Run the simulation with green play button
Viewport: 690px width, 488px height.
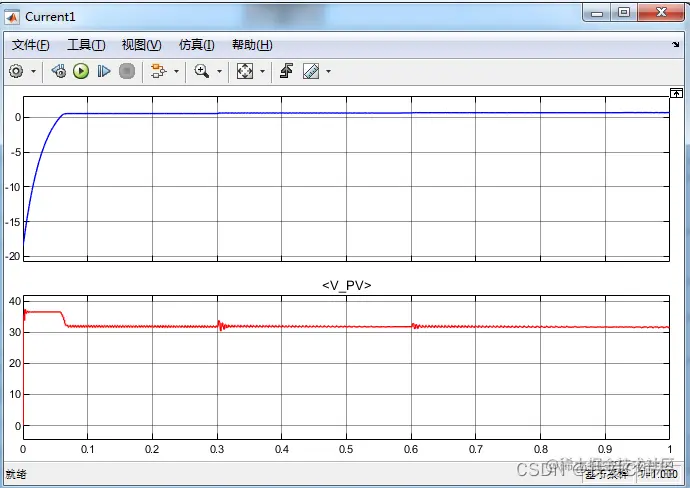click(81, 71)
